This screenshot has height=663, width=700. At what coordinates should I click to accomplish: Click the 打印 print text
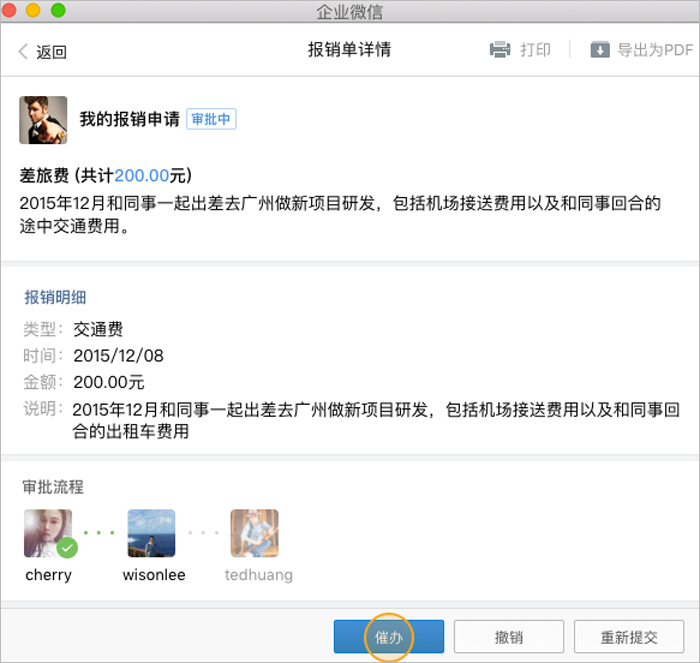(x=535, y=50)
